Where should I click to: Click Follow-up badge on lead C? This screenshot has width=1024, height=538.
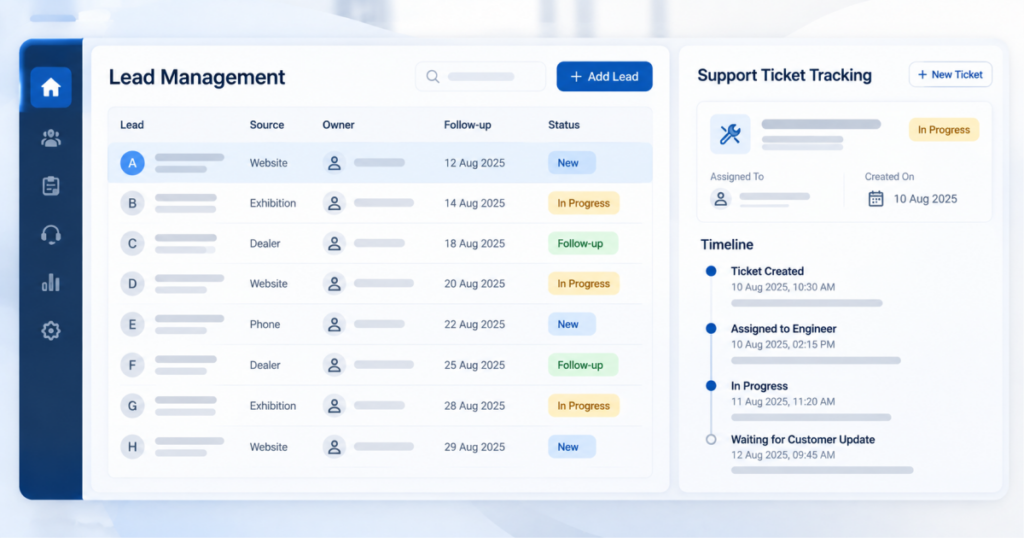583,244
